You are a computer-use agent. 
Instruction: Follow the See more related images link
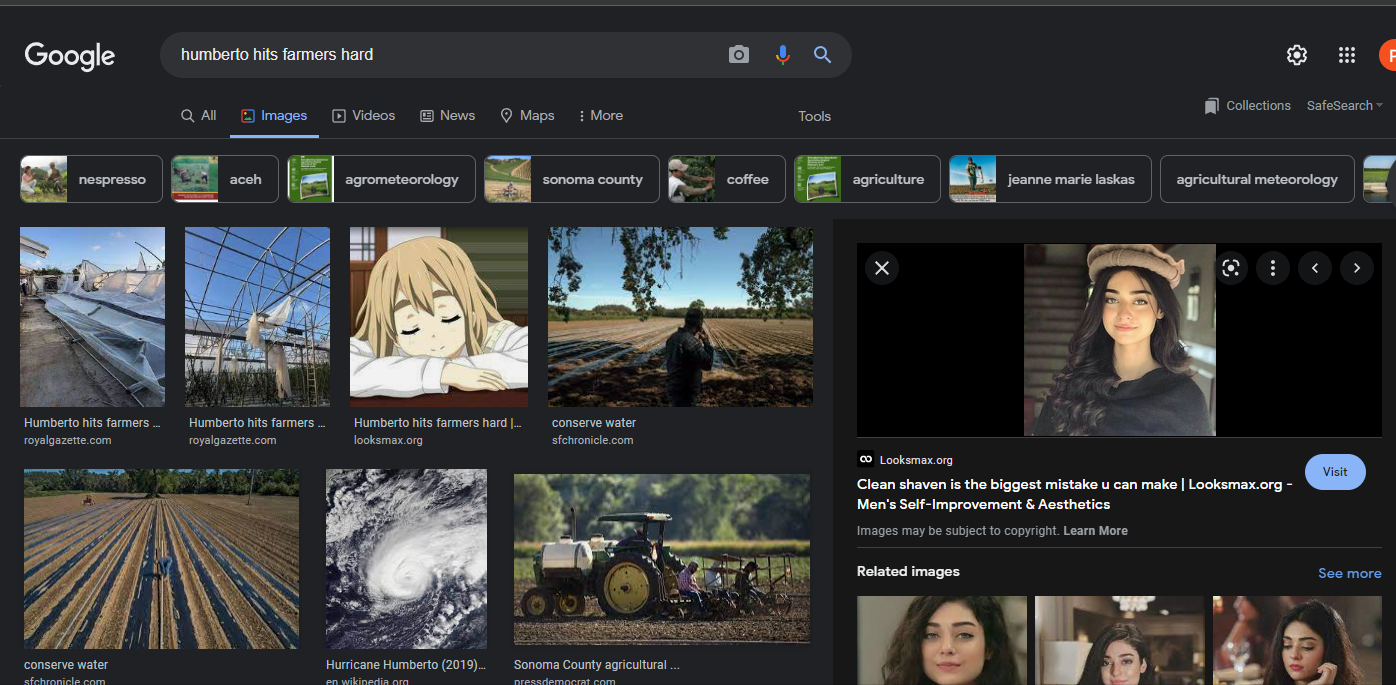pyautogui.click(x=1349, y=573)
